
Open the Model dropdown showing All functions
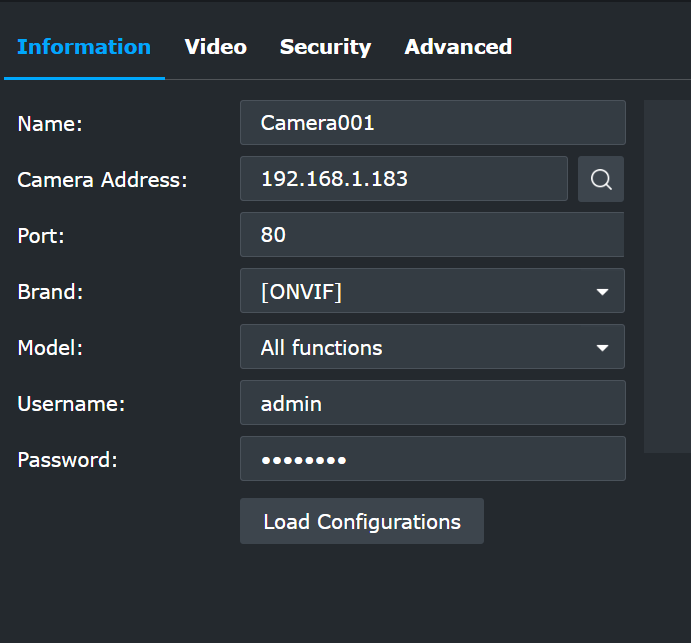(432, 347)
